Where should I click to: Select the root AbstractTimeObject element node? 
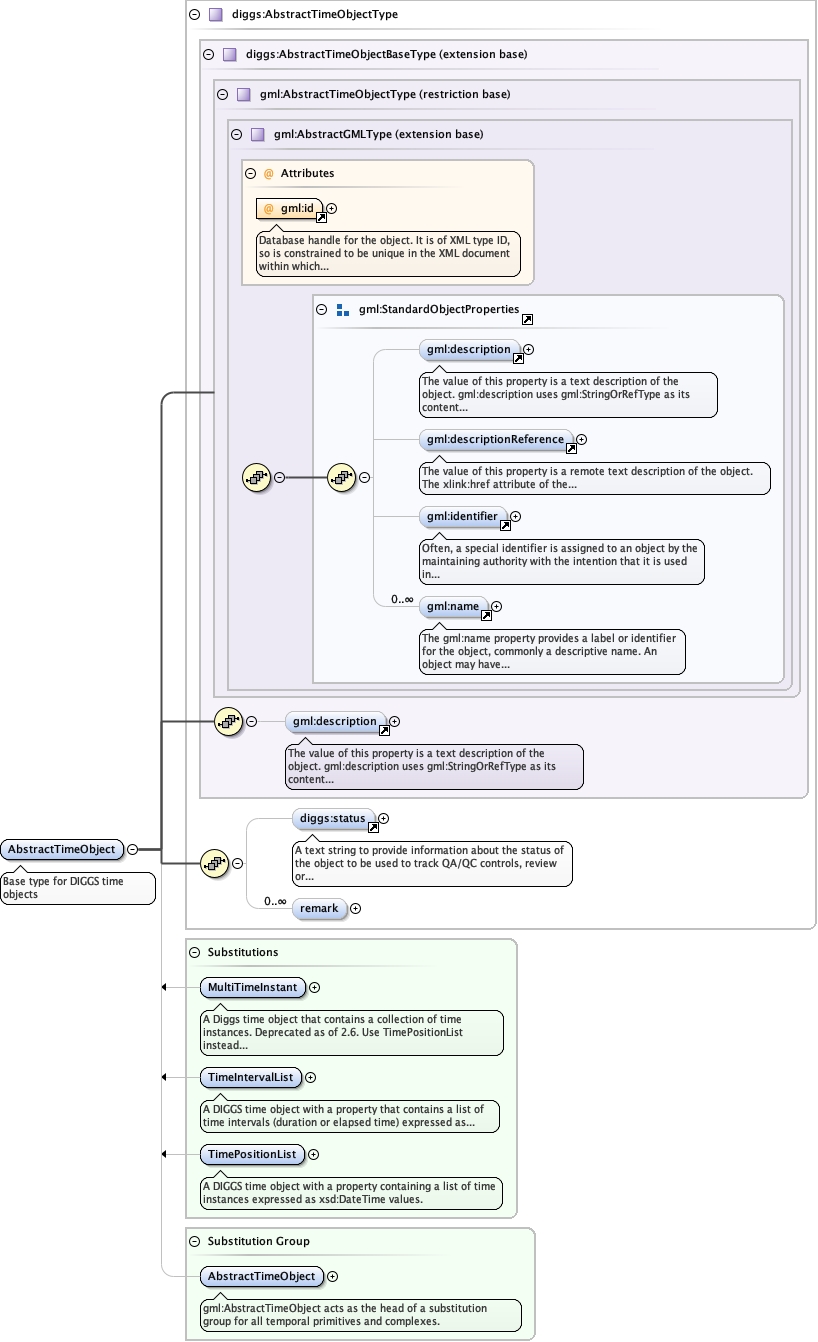61,850
